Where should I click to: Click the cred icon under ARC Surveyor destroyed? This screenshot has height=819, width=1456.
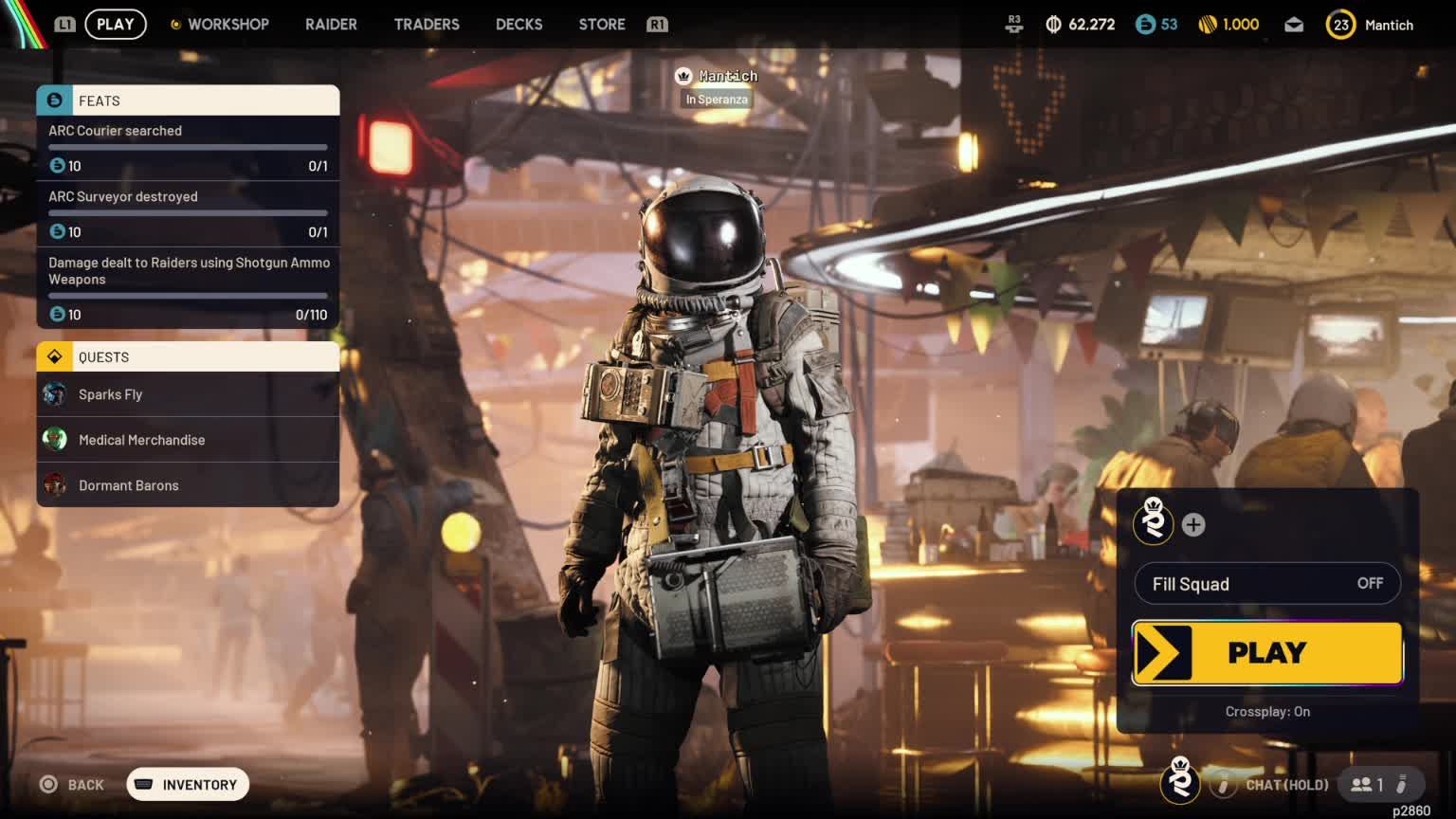click(x=57, y=231)
